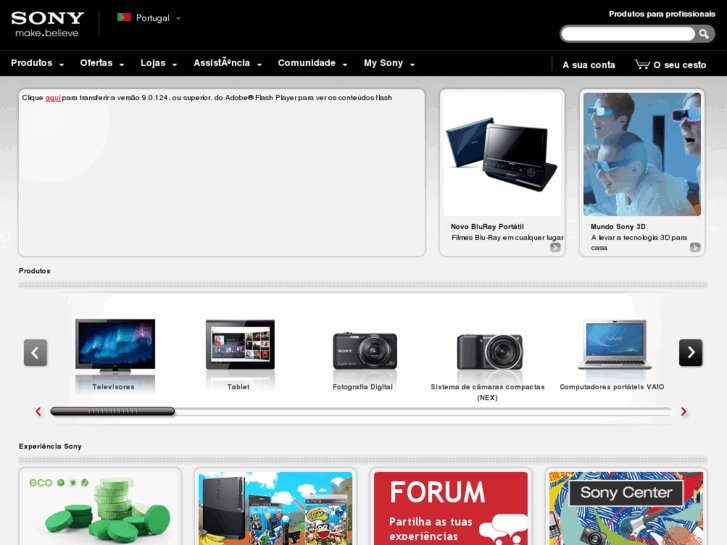Open the Portugal country selector dropdown
Screen dimensions: 727x545
coord(149,18)
